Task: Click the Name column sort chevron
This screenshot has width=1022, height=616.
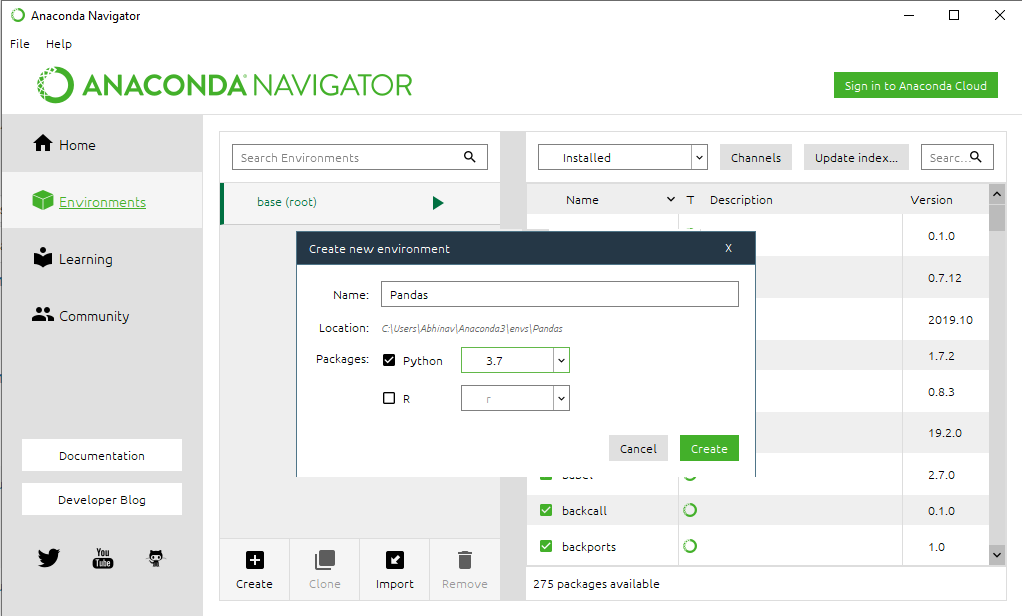Action: pos(671,199)
